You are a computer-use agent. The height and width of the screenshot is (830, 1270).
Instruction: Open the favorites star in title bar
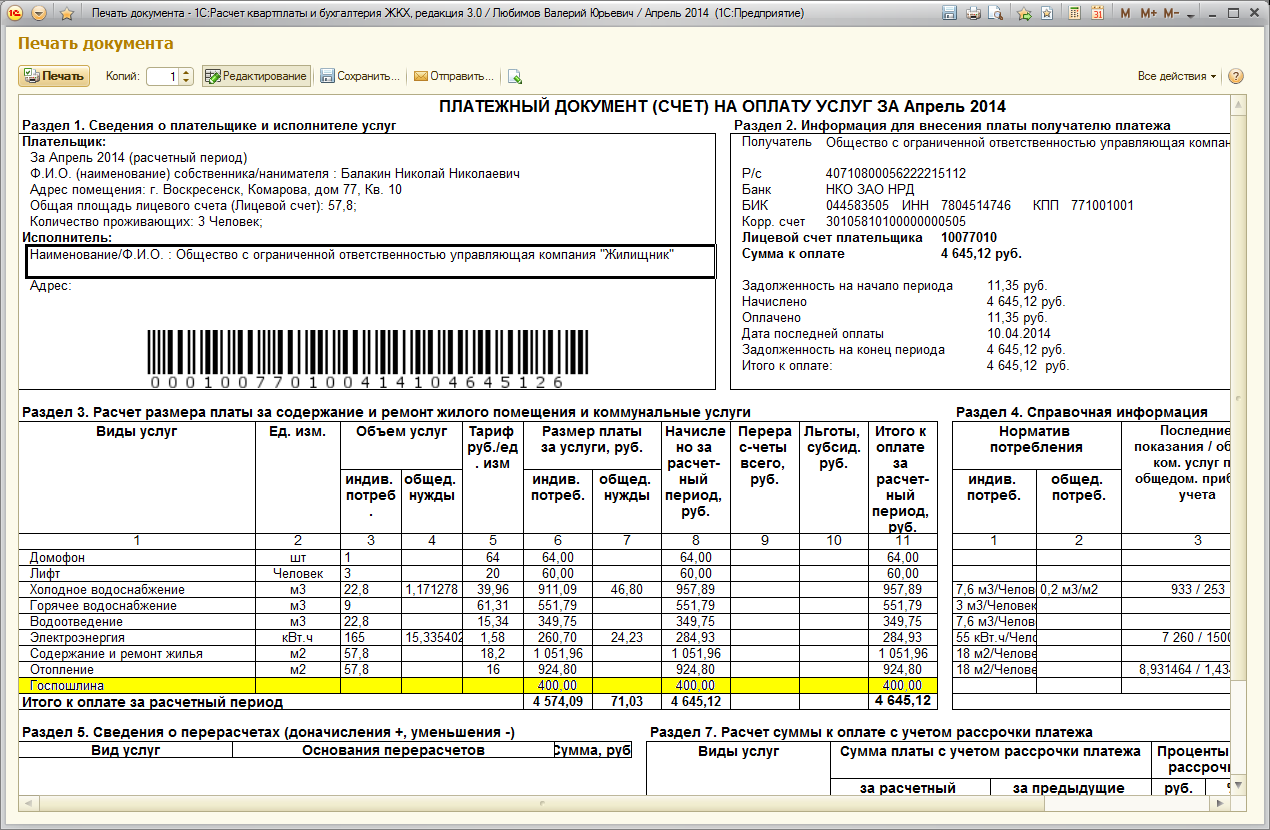[67, 14]
